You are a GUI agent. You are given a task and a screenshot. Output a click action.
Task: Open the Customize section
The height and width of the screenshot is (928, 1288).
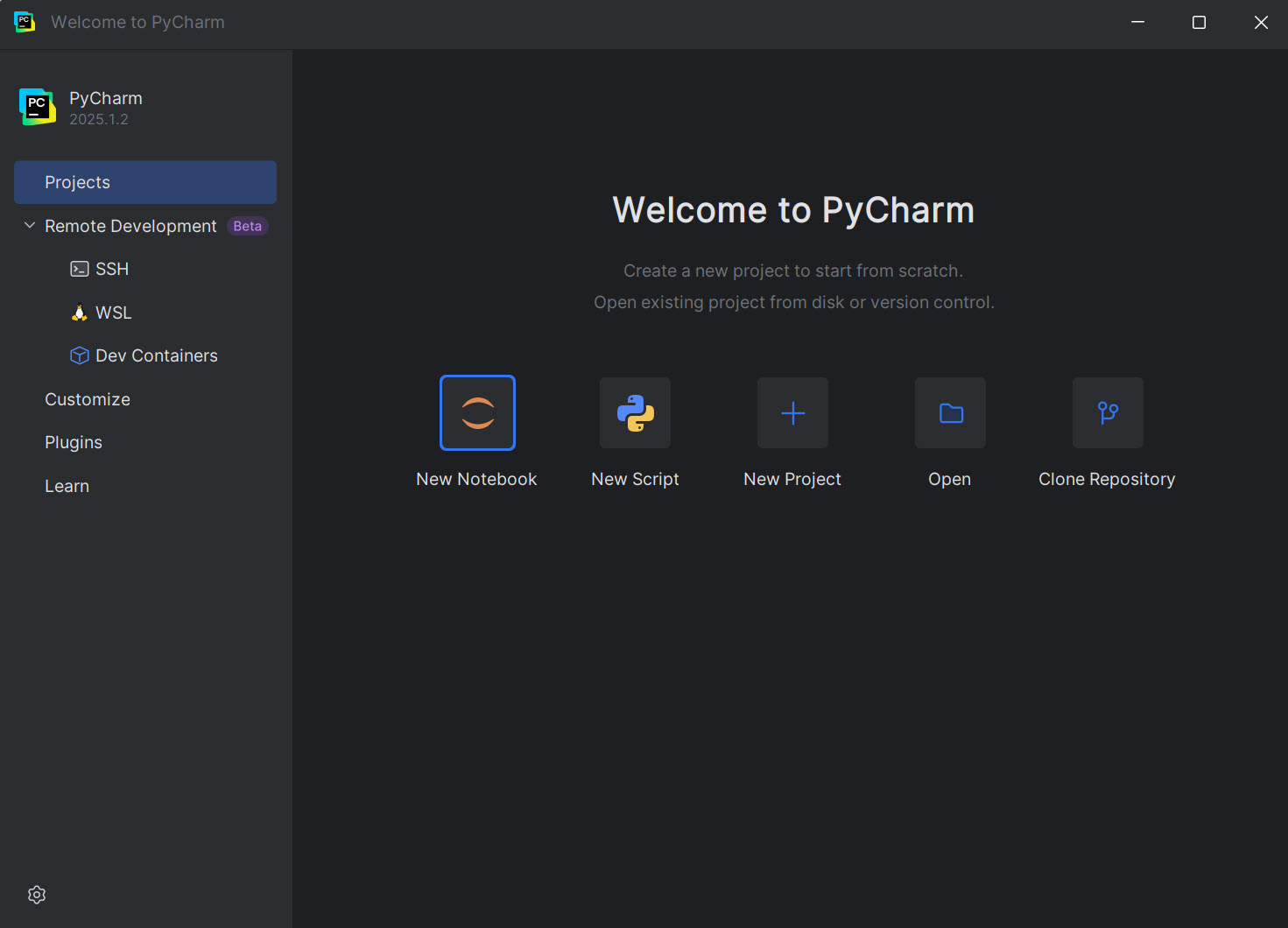(x=87, y=399)
